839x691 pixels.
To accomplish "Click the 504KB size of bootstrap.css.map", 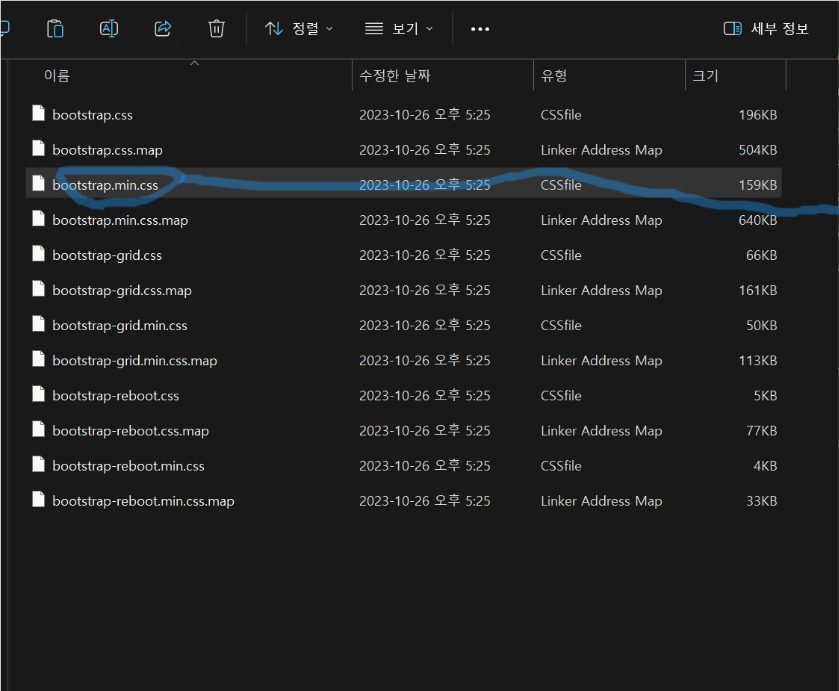I will tap(758, 150).
